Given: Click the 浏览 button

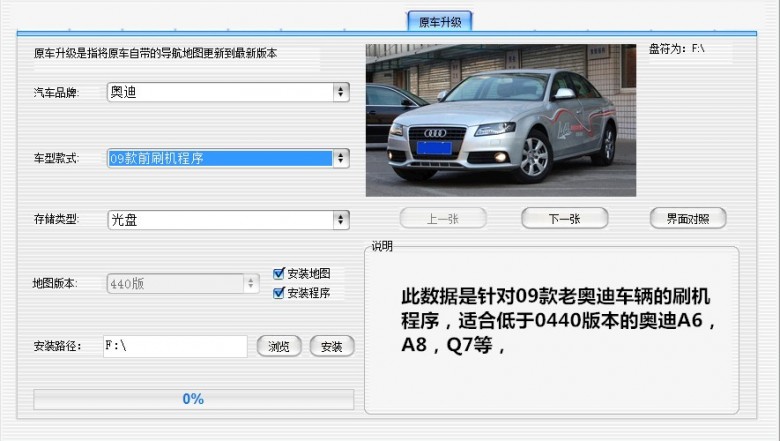Looking at the screenshot, I should click(x=279, y=346).
